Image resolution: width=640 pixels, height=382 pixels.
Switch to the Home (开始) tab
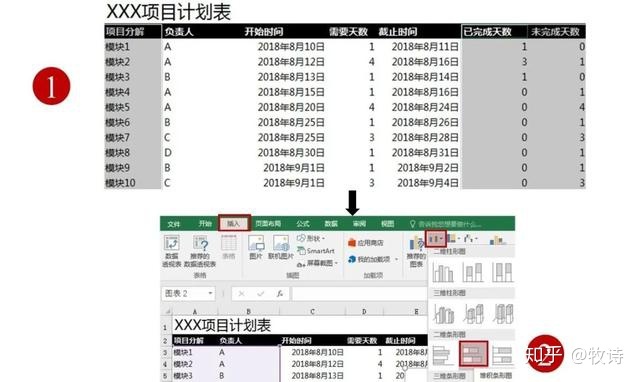coord(204,224)
